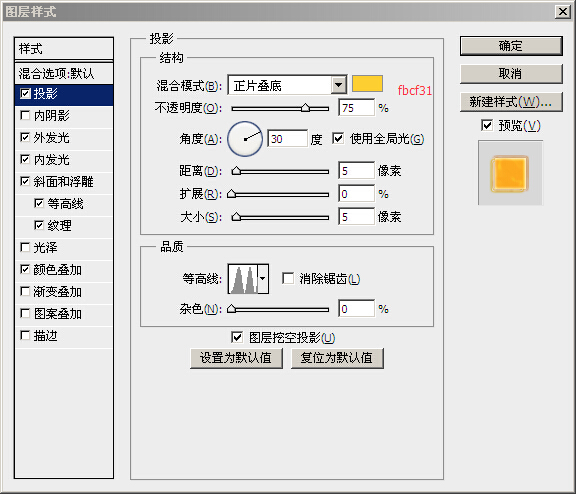Click the style preview thumbnail
The height and width of the screenshot is (494, 576).
510,173
